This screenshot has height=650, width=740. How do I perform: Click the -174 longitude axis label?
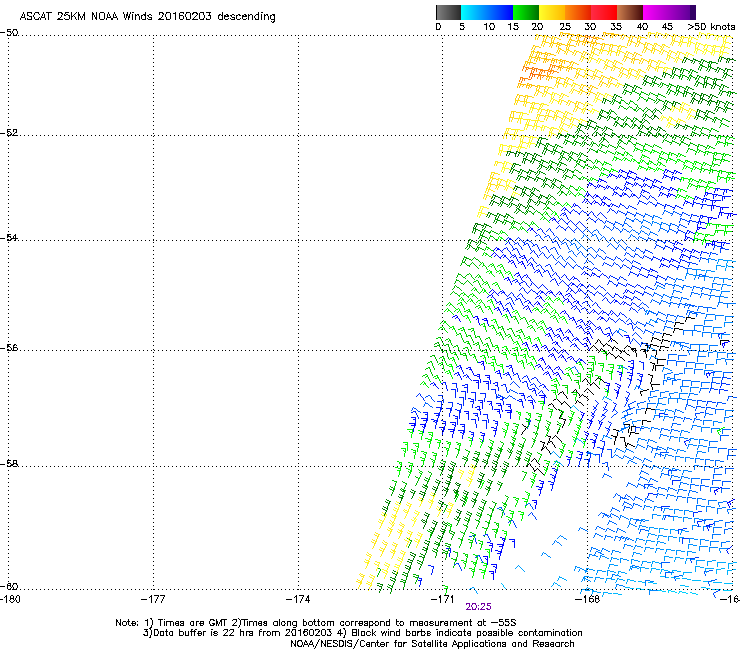coord(298,599)
